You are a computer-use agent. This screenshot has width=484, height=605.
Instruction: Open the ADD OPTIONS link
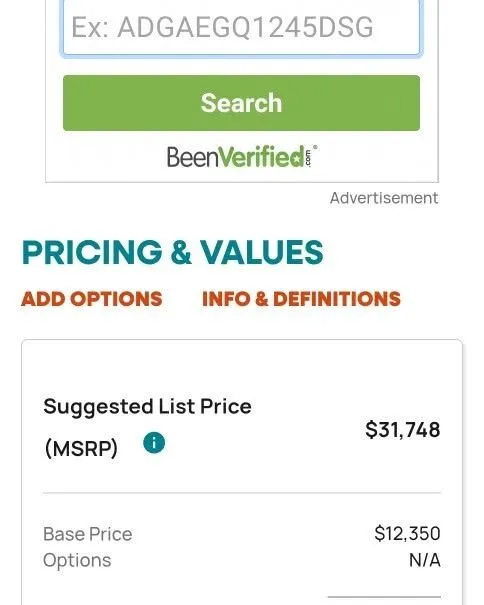92,299
